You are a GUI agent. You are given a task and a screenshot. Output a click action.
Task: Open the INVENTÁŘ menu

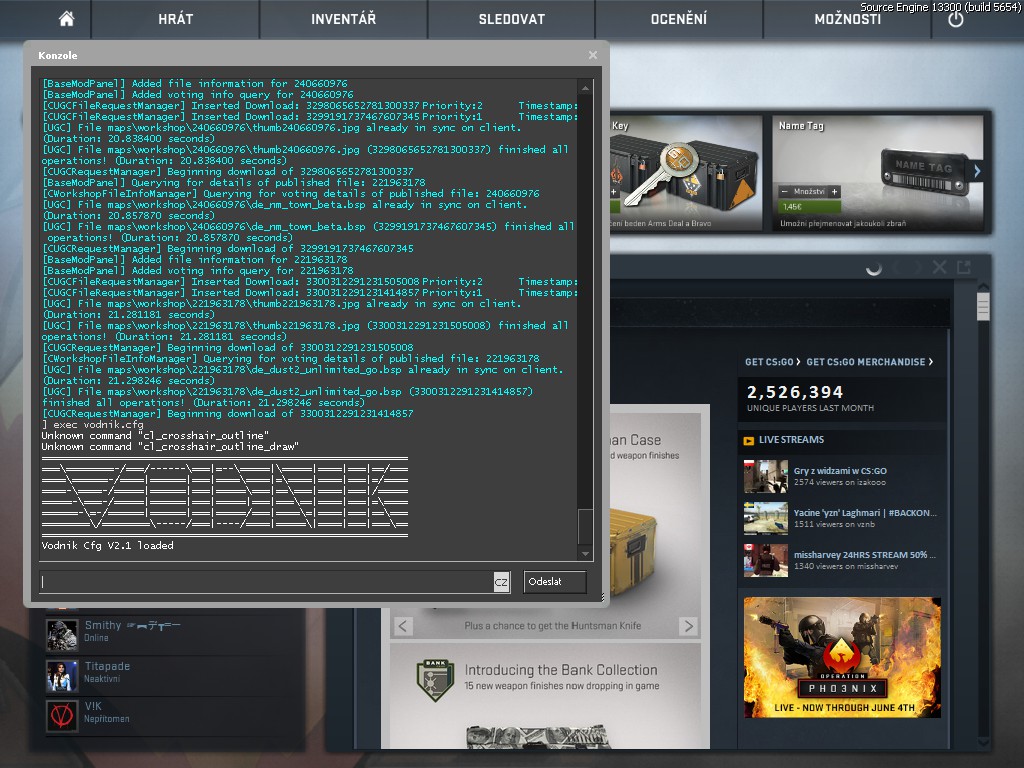point(344,19)
